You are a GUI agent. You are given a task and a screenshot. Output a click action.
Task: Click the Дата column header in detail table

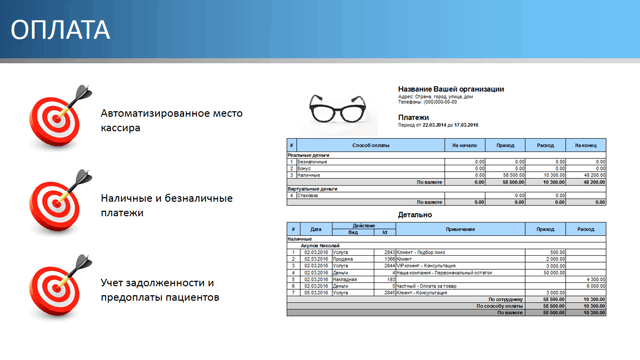point(316,229)
